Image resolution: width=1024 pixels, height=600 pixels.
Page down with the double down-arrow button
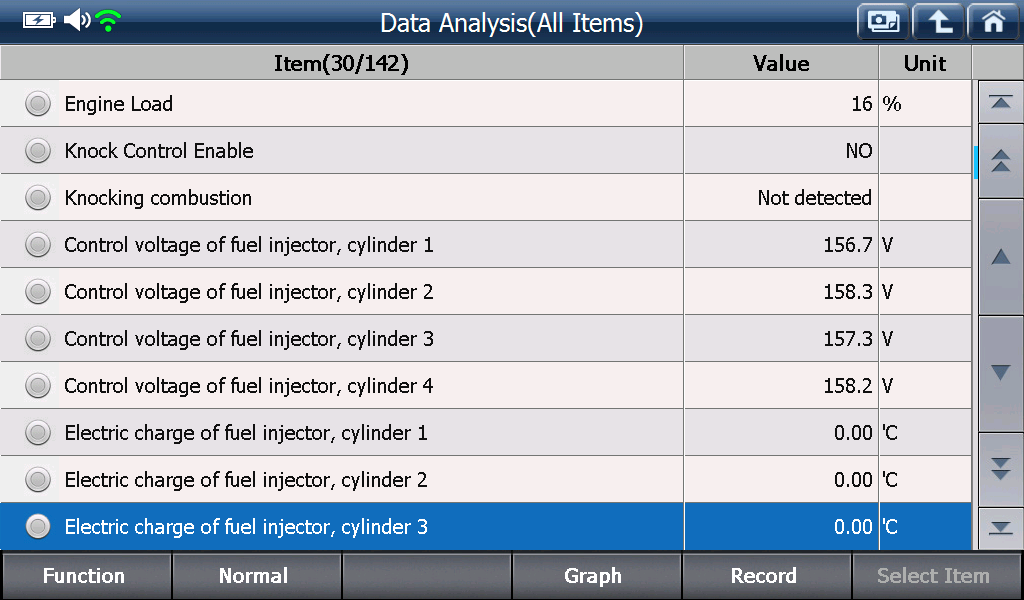[1000, 469]
